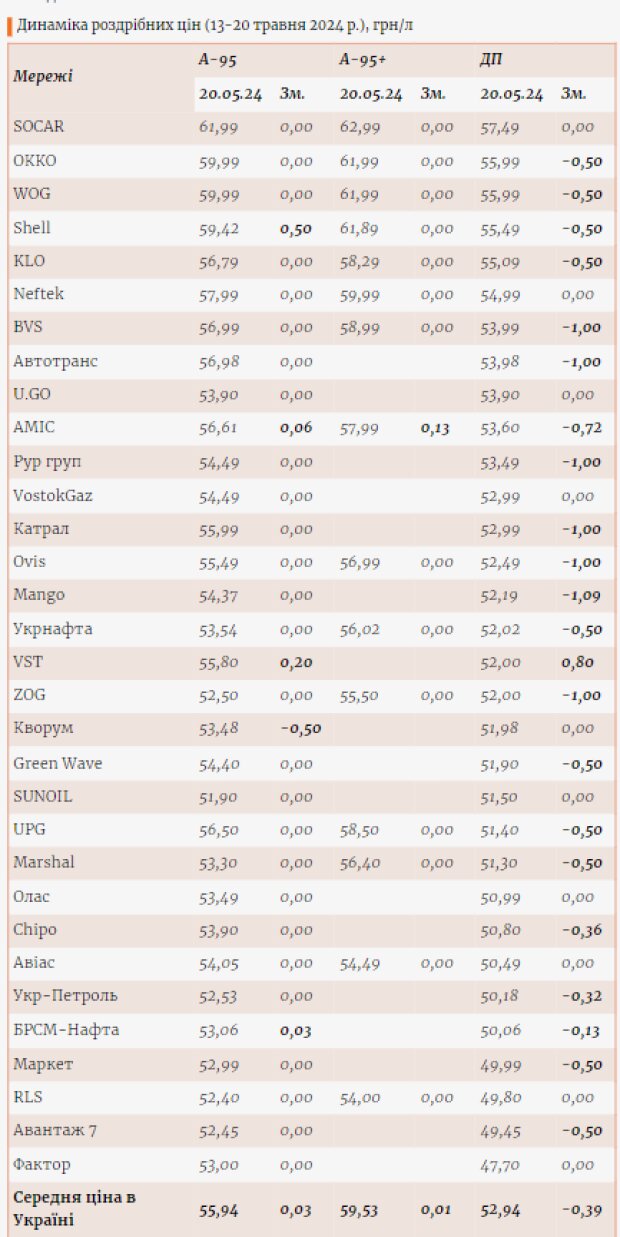Select UPG A-95+ price 58,50
Viewport: 620px width, 1237px height.
pyautogui.click(x=360, y=829)
